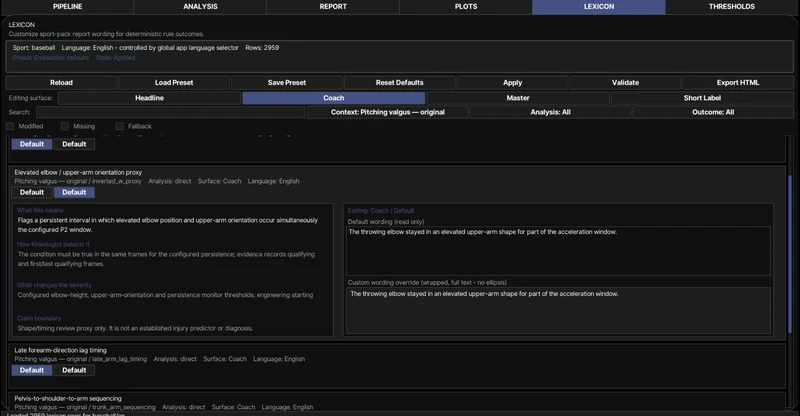Image resolution: width=800 pixels, height=416 pixels.
Task: Click the 'What this means' heading
Action: [x=40, y=210]
